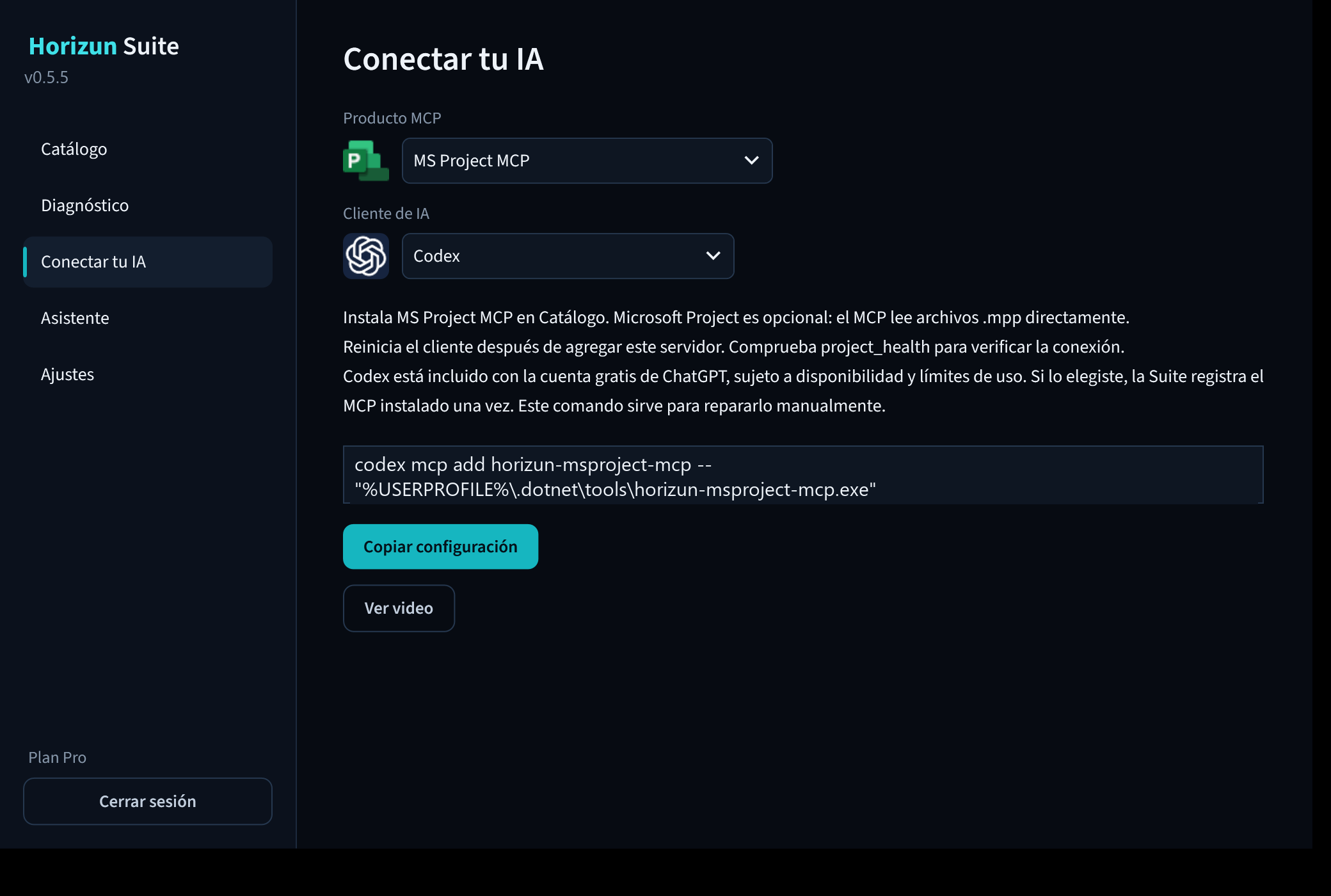
Task: Click inside the codex mcp add command box
Action: [803, 475]
